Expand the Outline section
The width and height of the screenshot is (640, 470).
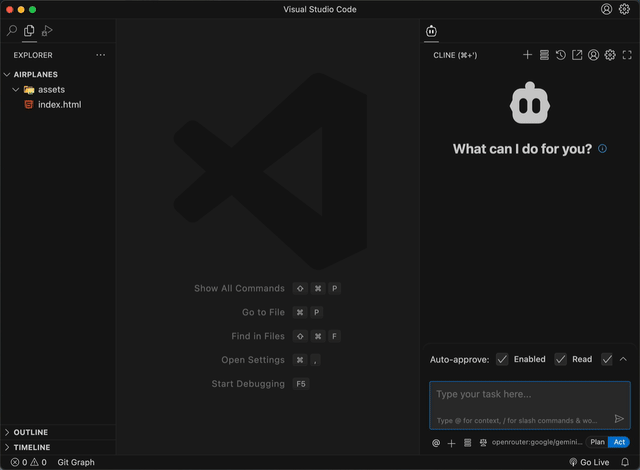30,432
